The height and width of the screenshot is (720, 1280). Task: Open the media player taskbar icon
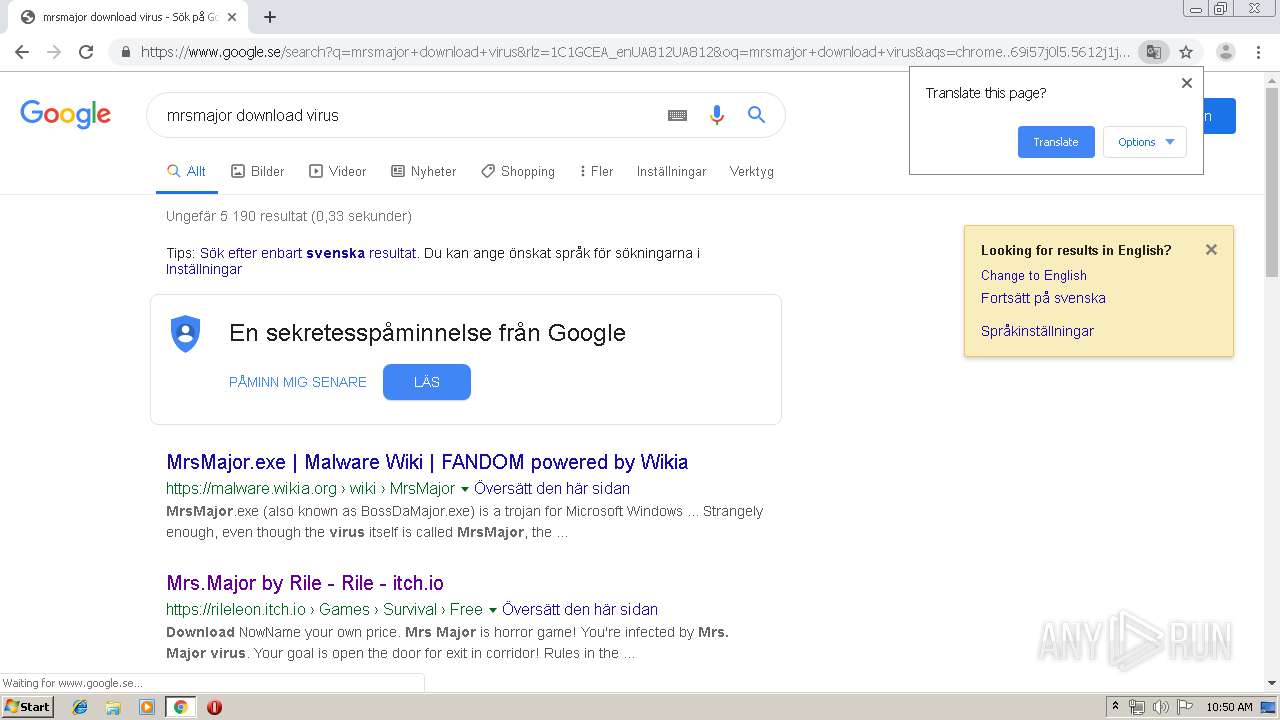pyautogui.click(x=147, y=707)
